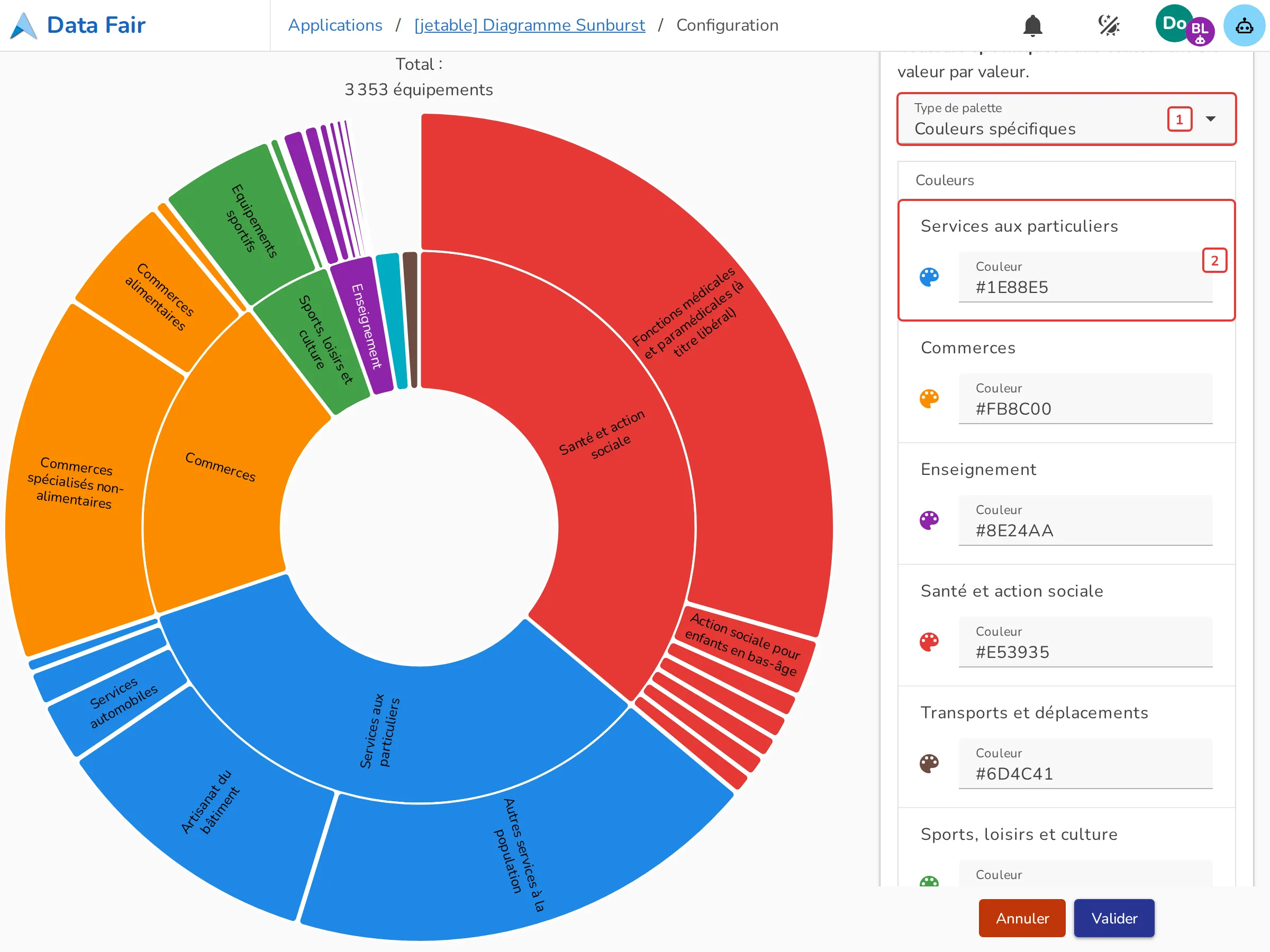The width and height of the screenshot is (1270, 952).
Task: Click the Data Fair title text
Action: 96,25
